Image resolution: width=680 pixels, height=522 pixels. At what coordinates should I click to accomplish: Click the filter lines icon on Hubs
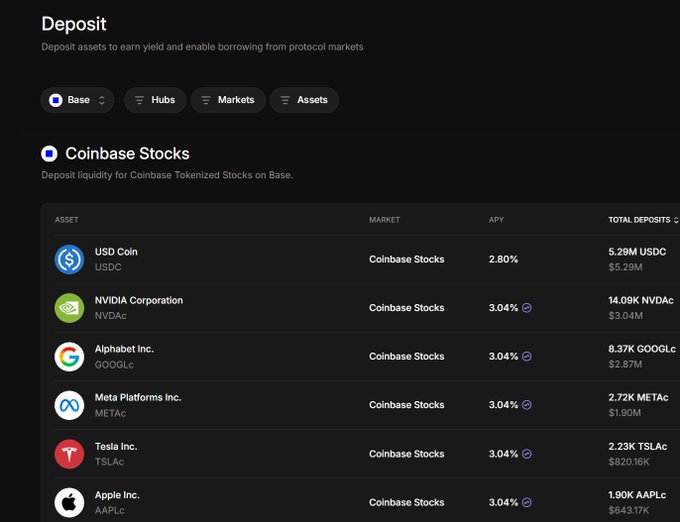(x=139, y=100)
